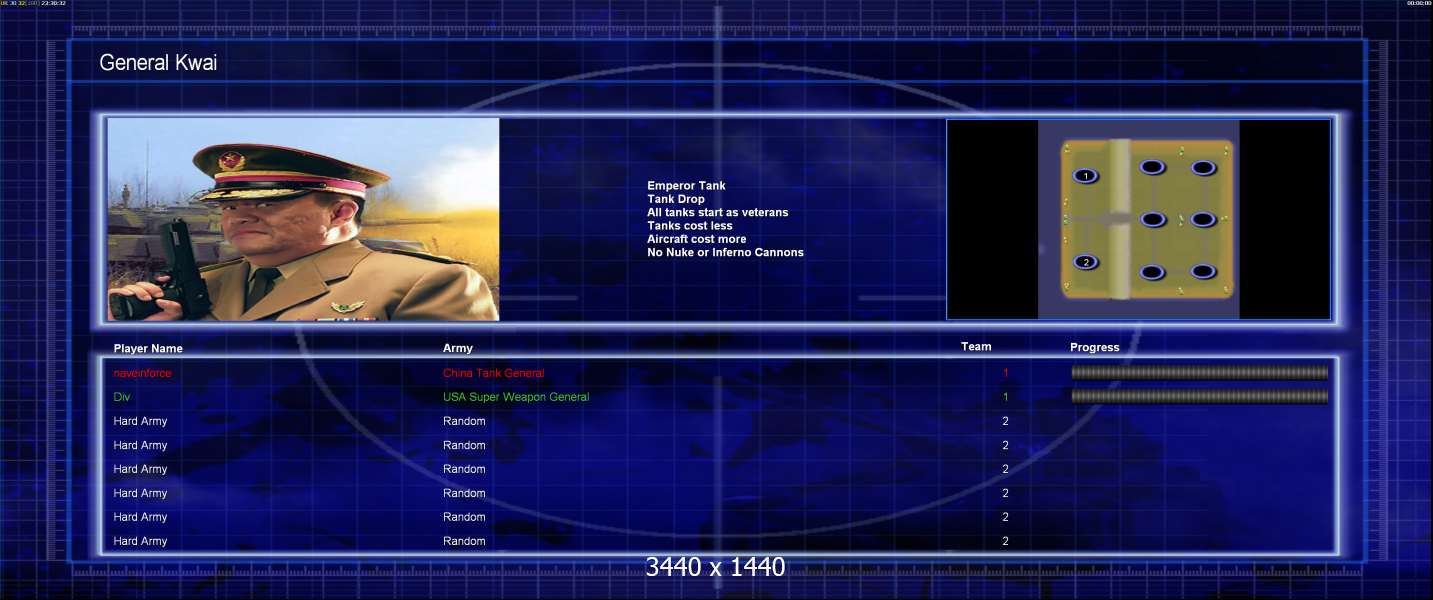Screen dimensions: 1433x600
Task: Click Div's team number
Action: (1006, 397)
